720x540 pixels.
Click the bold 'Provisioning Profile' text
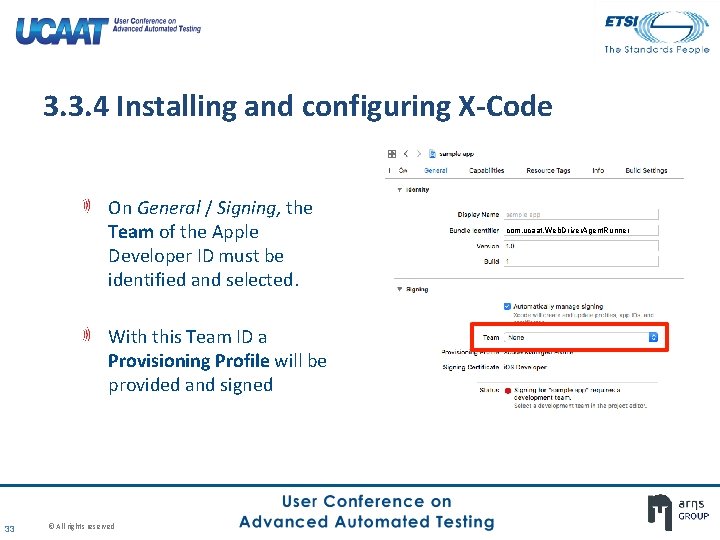(189, 361)
